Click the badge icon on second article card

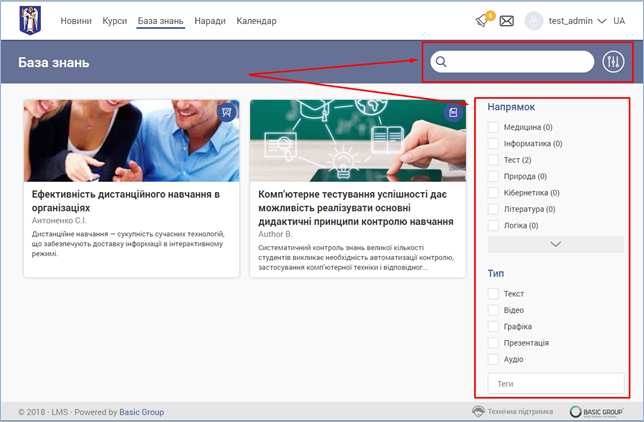(453, 113)
